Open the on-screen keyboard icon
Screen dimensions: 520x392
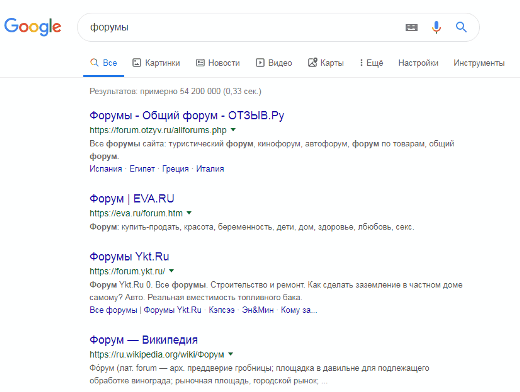412,27
